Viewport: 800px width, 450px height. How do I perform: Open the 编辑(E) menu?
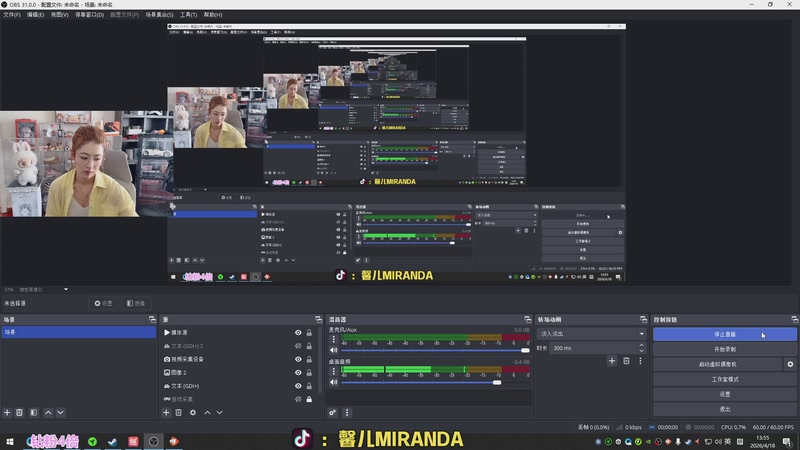pyautogui.click(x=35, y=15)
